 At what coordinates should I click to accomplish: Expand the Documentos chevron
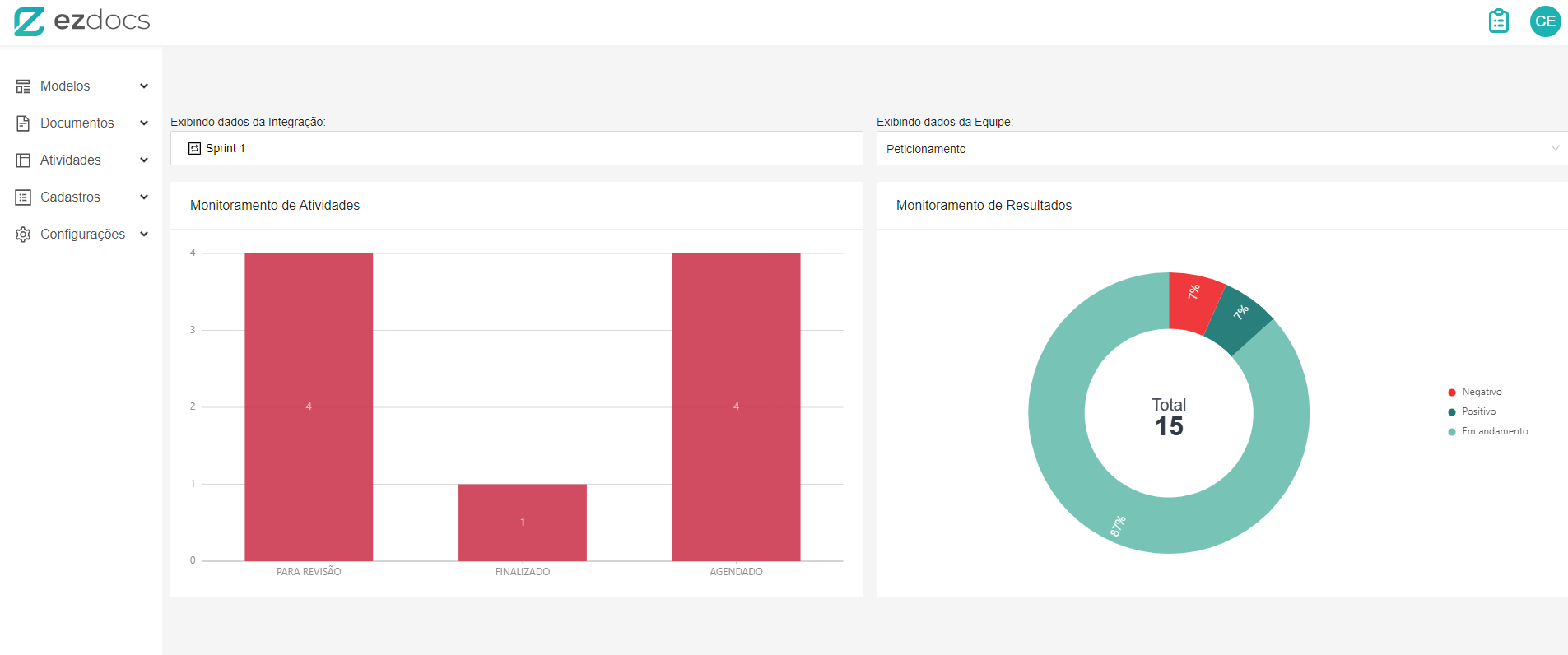pyautogui.click(x=144, y=123)
